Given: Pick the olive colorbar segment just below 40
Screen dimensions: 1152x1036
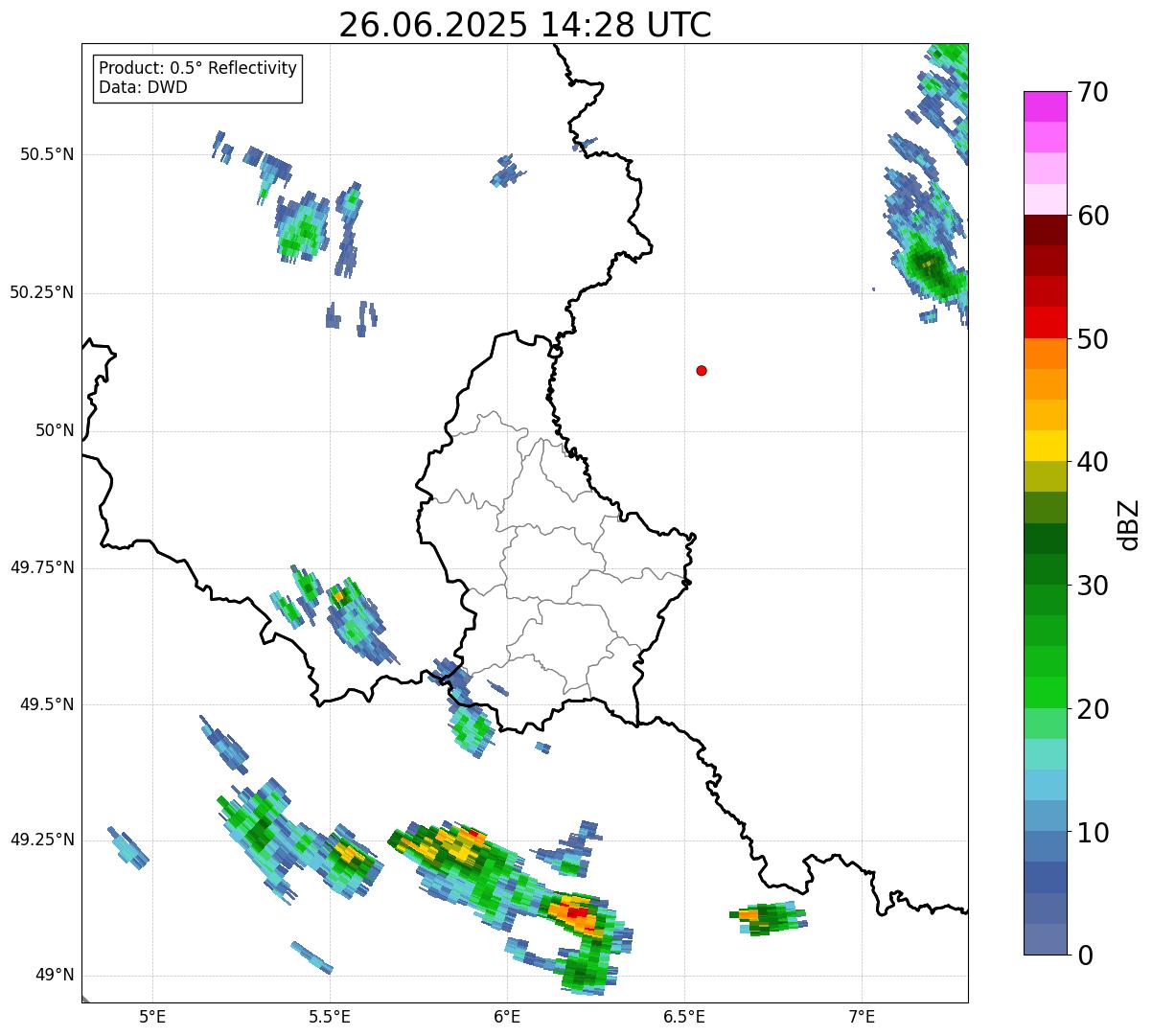Looking at the screenshot, I should coord(1045,476).
